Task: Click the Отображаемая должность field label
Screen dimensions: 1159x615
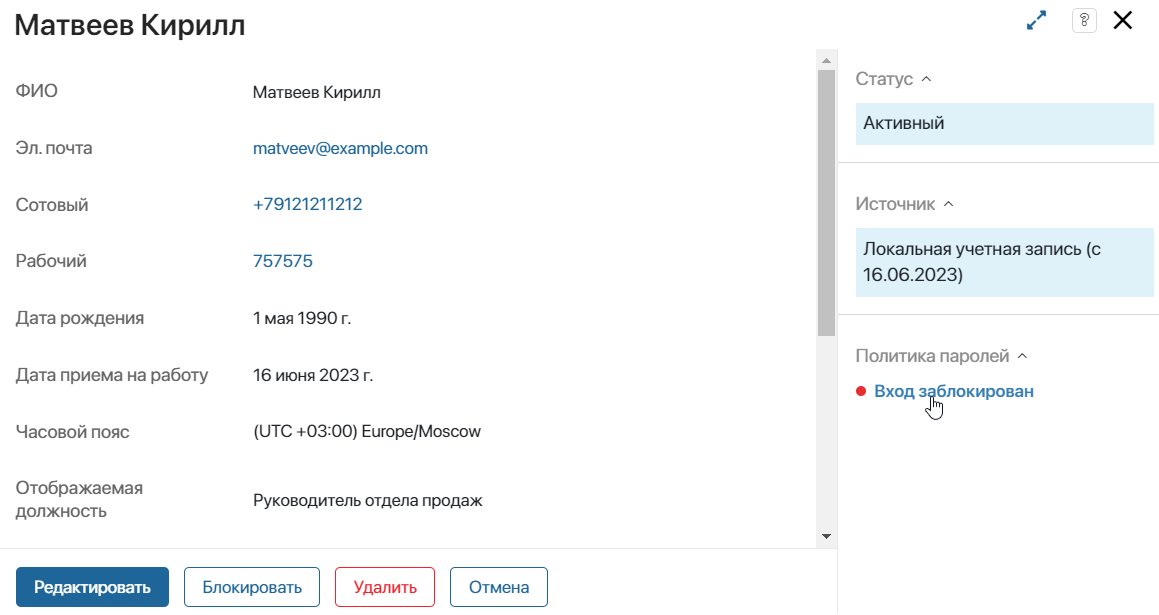Action: click(79, 500)
